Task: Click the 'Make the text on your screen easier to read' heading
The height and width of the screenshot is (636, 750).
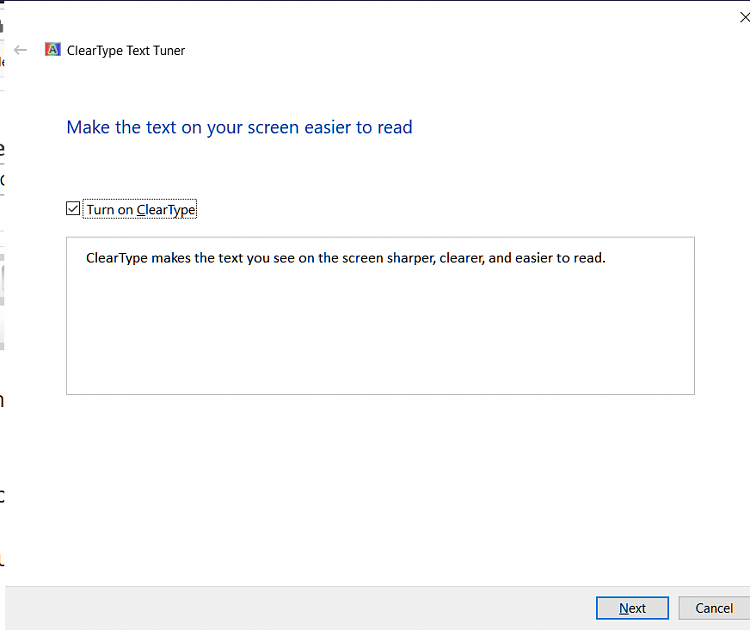Action: pos(239,127)
